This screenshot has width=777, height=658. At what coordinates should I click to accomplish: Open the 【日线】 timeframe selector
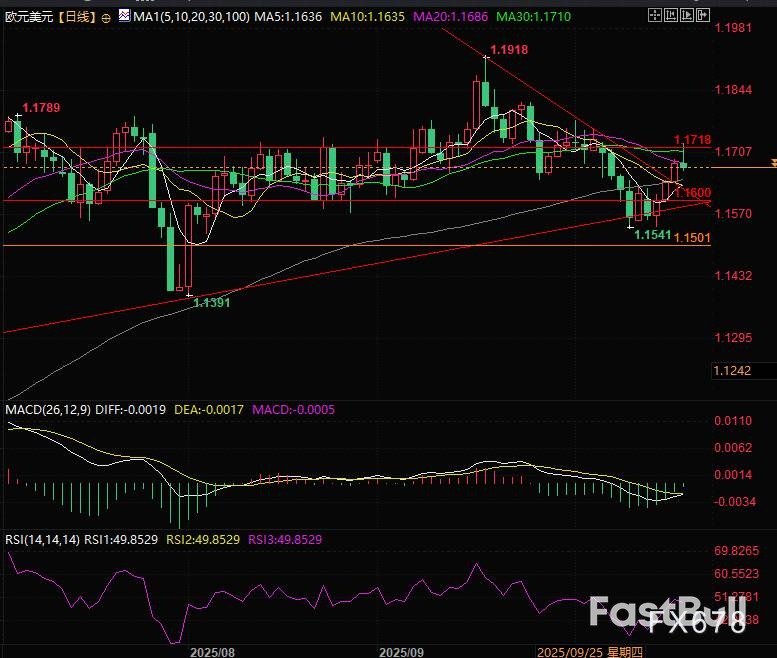click(x=77, y=17)
